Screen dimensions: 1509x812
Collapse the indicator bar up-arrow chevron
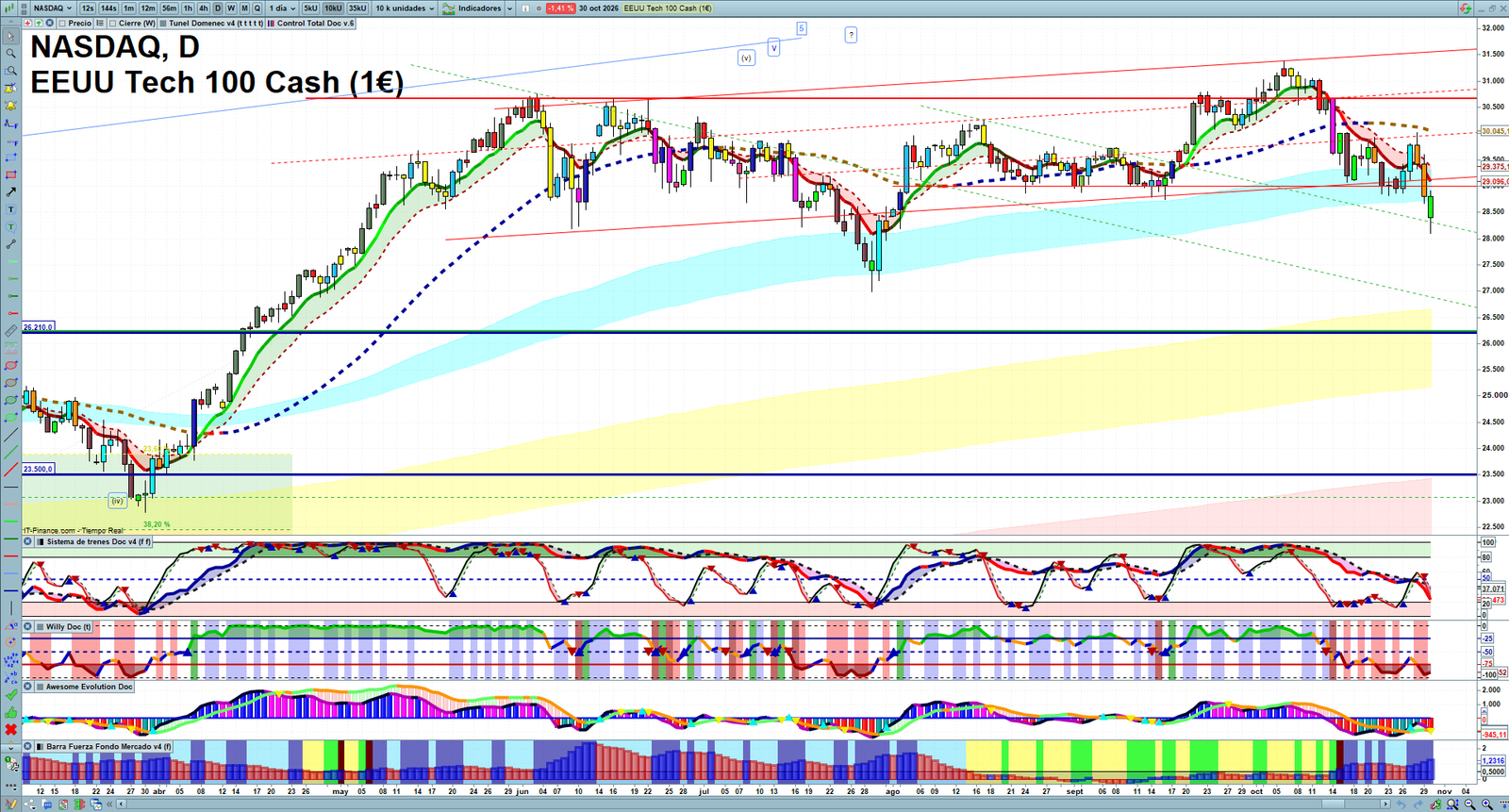click(x=11, y=23)
